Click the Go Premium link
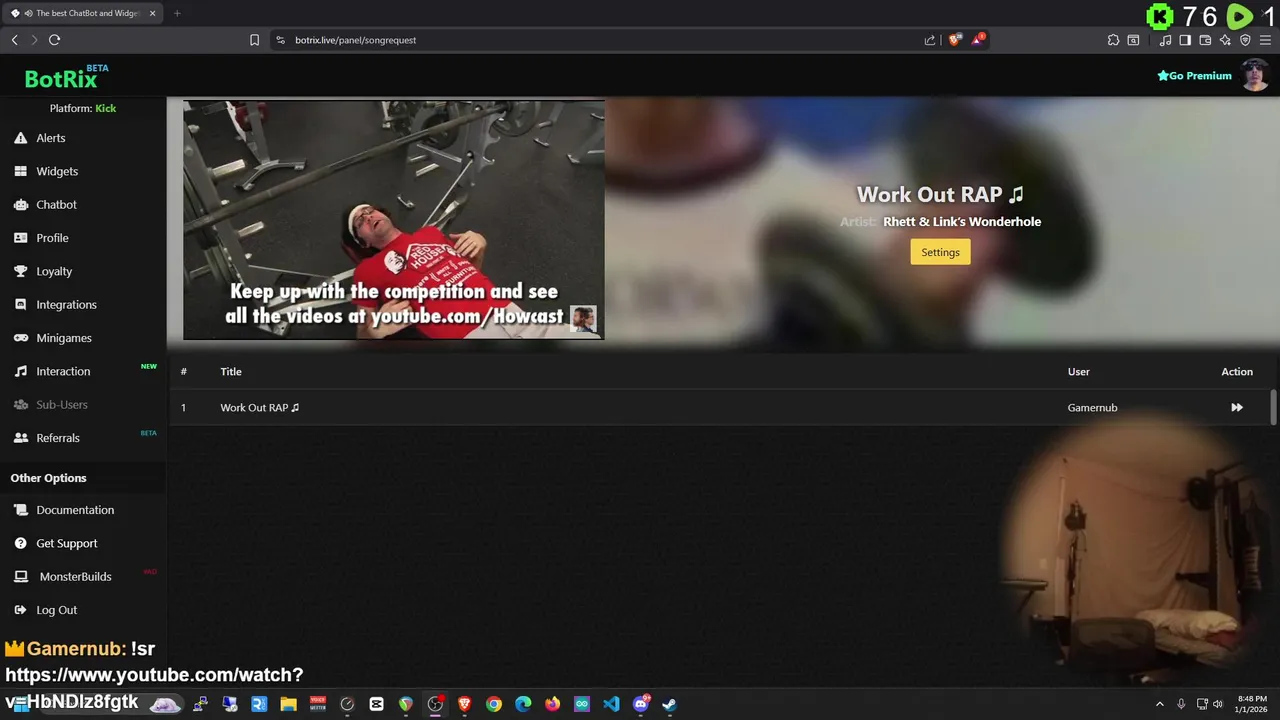The image size is (1280, 720). [1194, 76]
